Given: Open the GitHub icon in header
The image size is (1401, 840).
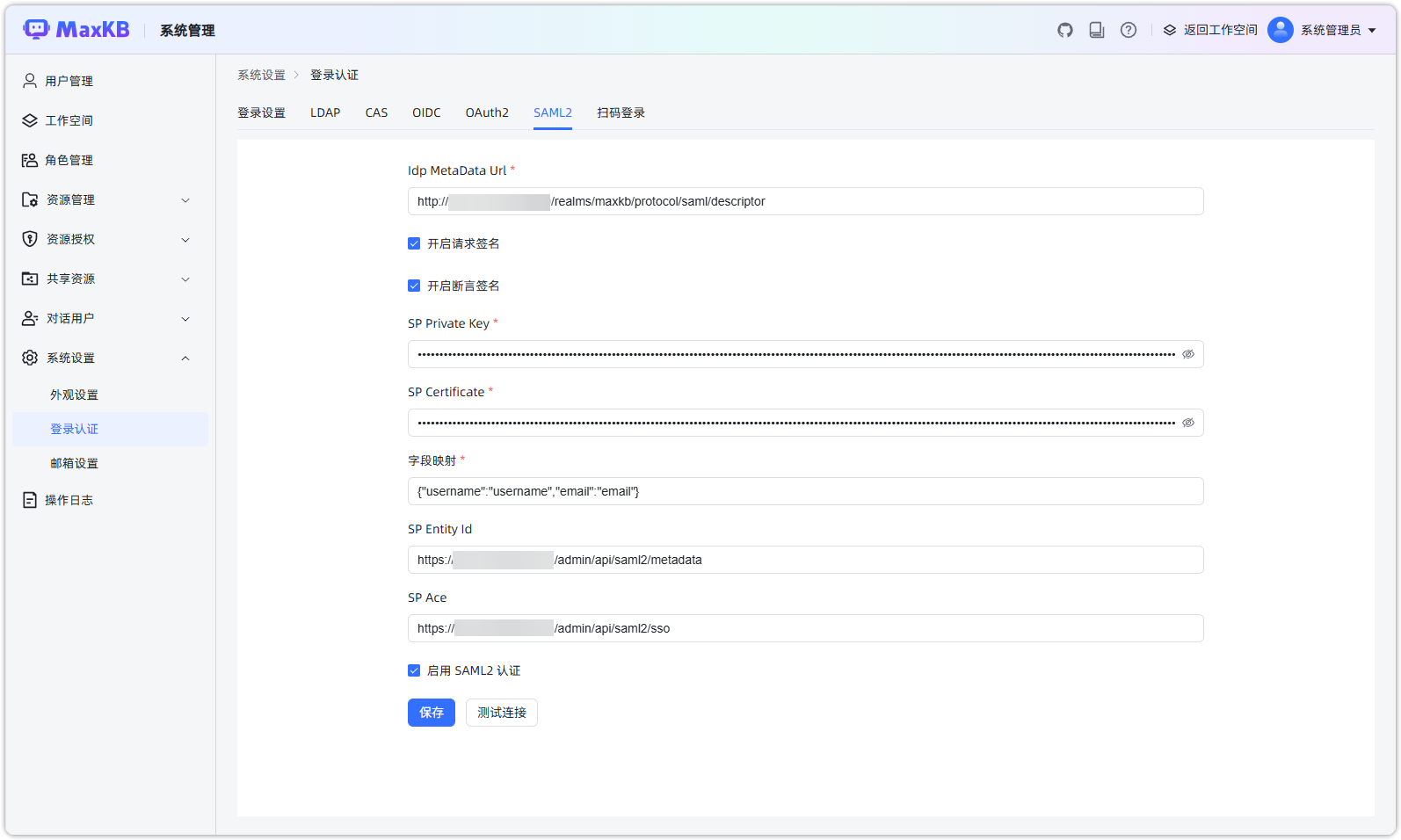Looking at the screenshot, I should tap(1064, 30).
